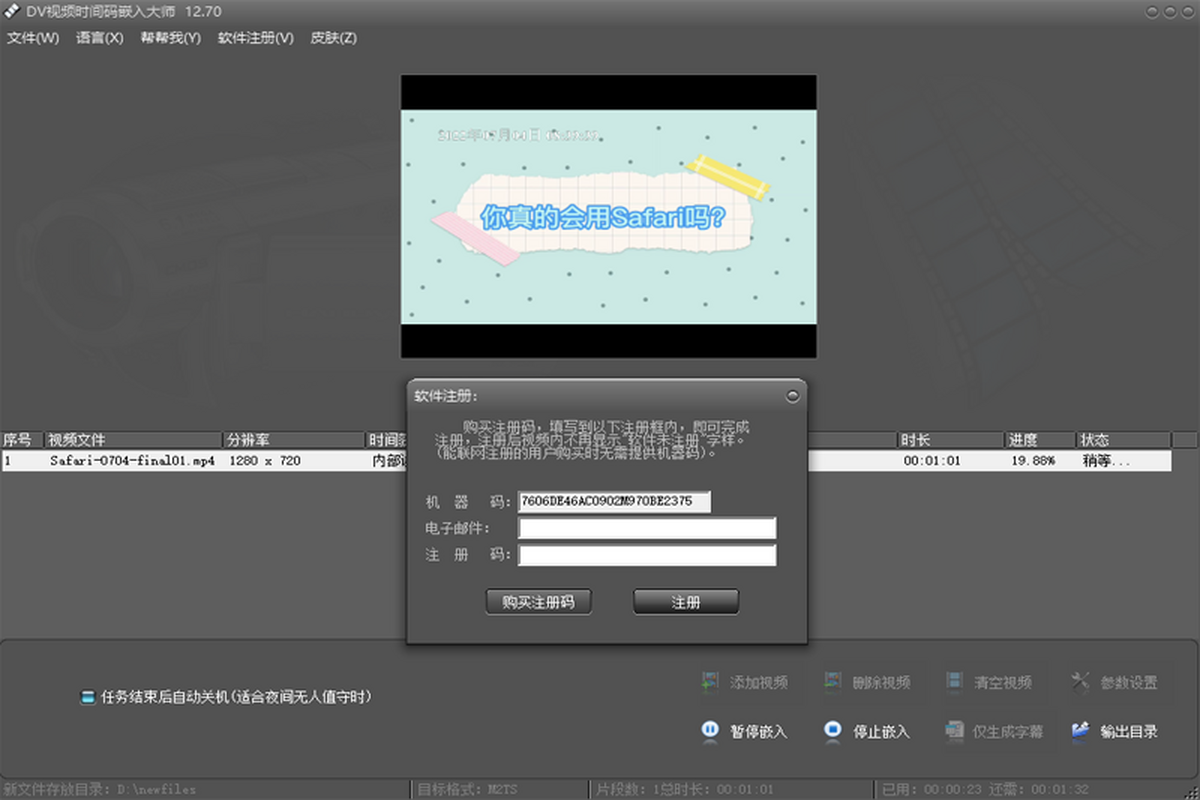Click the 添加视频 add-video icon button
Image resolution: width=1200 pixels, height=800 pixels.
pos(744,682)
